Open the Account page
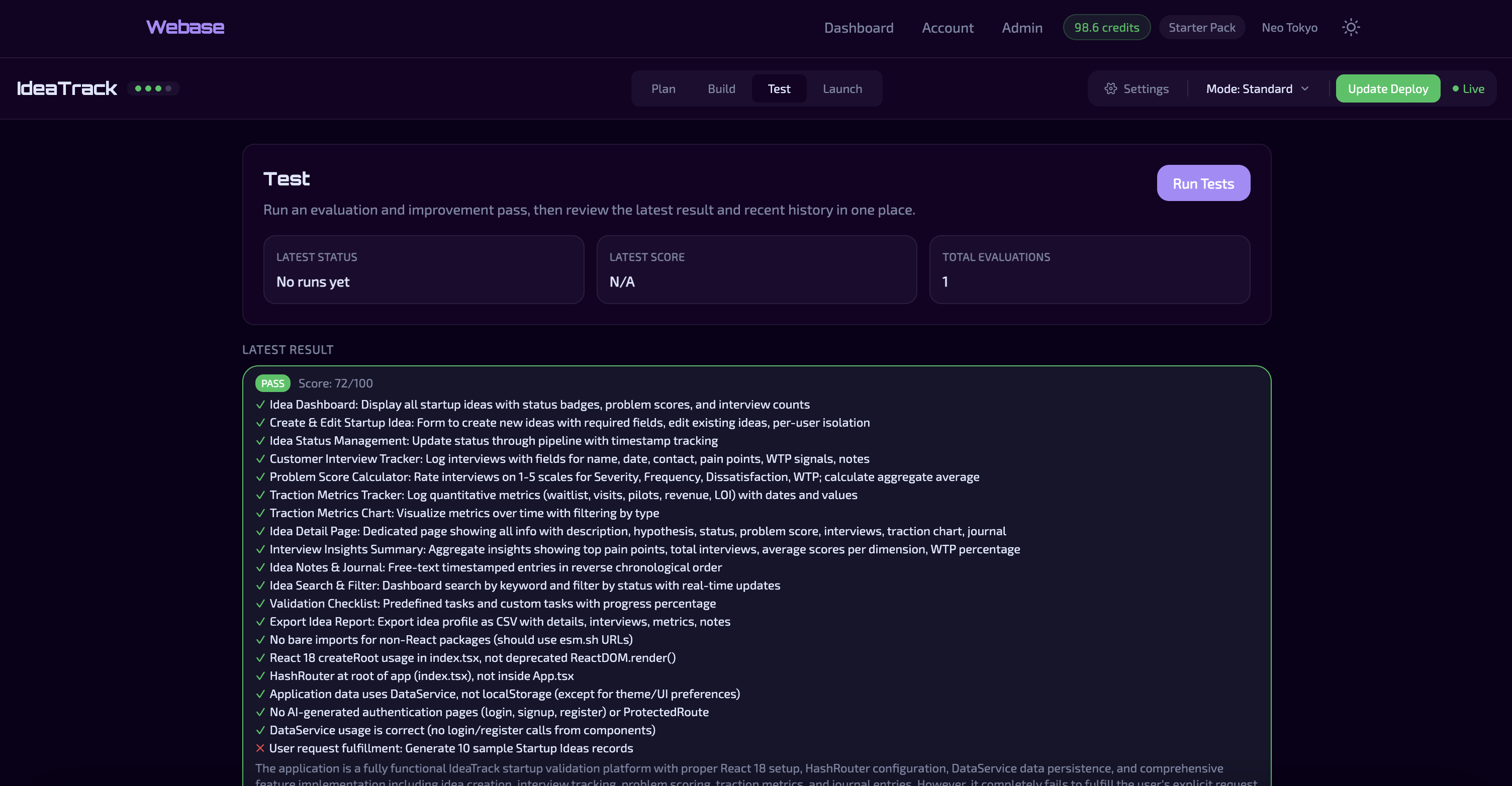The image size is (1512, 786). click(948, 27)
